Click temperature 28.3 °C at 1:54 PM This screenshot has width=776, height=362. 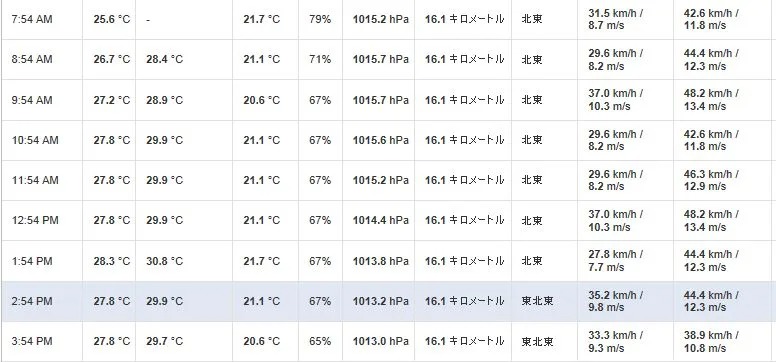(112, 261)
